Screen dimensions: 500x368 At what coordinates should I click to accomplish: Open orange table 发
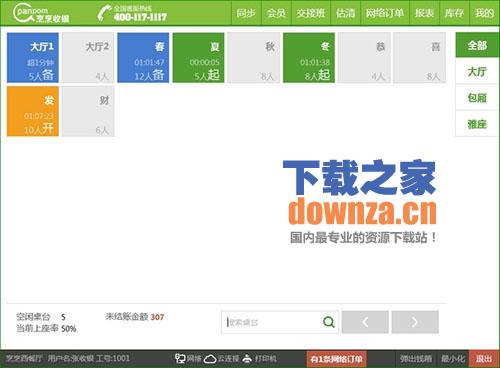[33, 111]
